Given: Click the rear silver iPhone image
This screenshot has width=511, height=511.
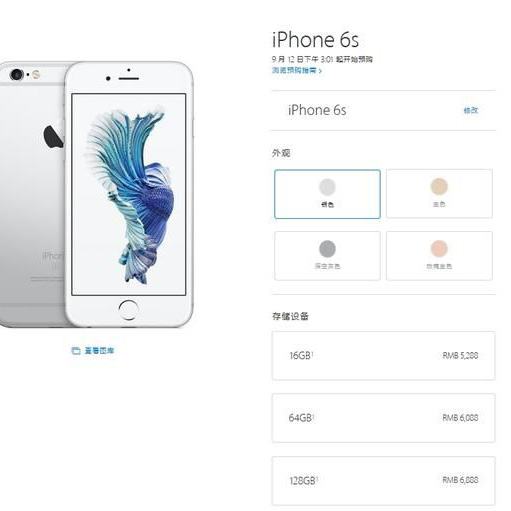Looking at the screenshot, I should click(32, 194).
